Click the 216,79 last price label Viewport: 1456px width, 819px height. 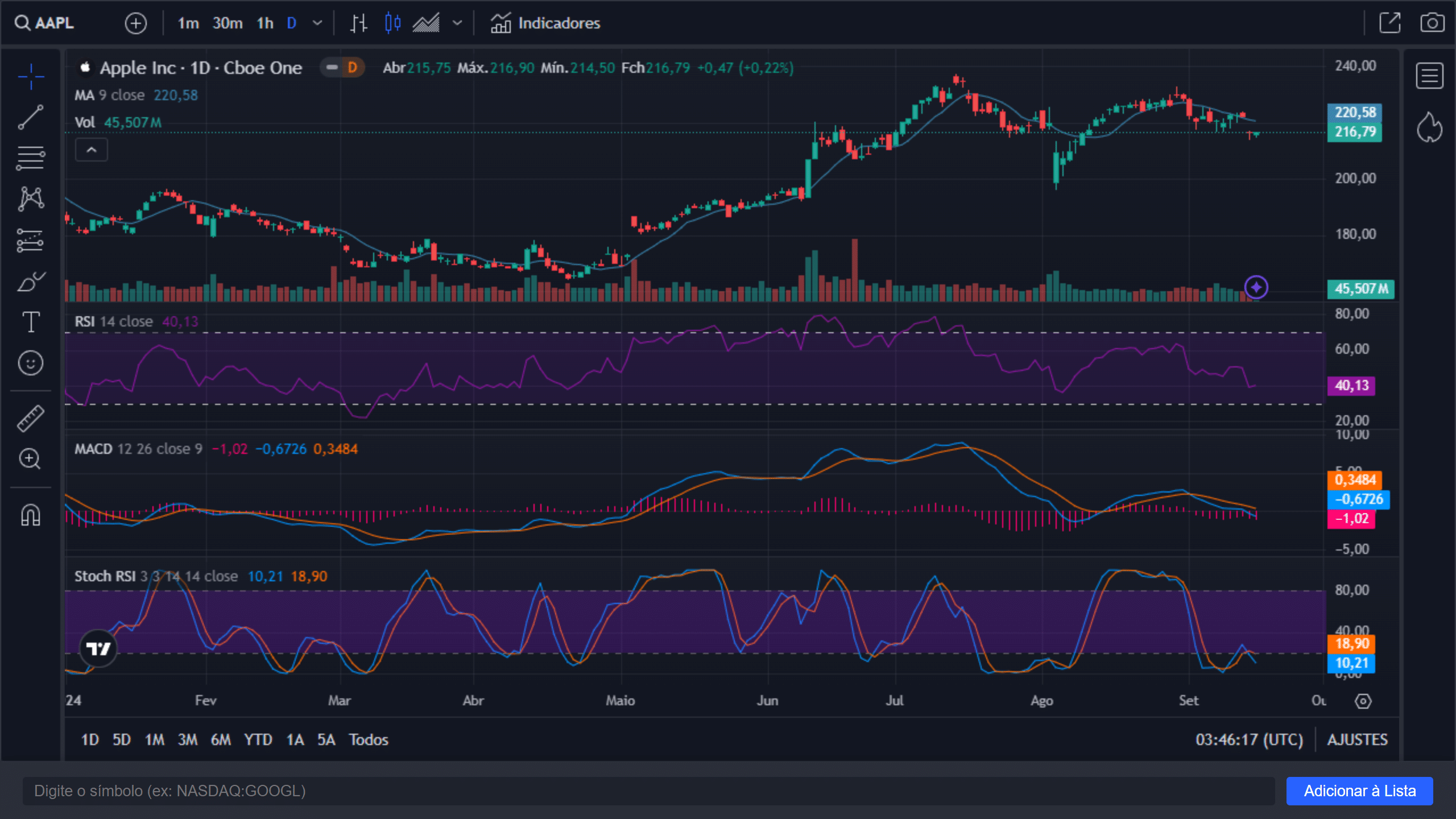pyautogui.click(x=1355, y=132)
